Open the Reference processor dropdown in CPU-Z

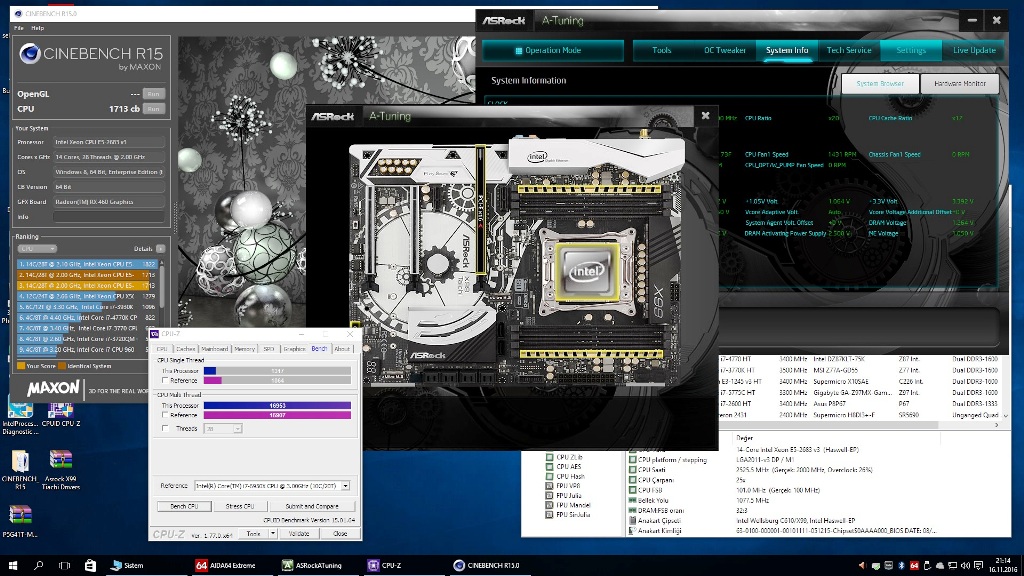point(345,484)
